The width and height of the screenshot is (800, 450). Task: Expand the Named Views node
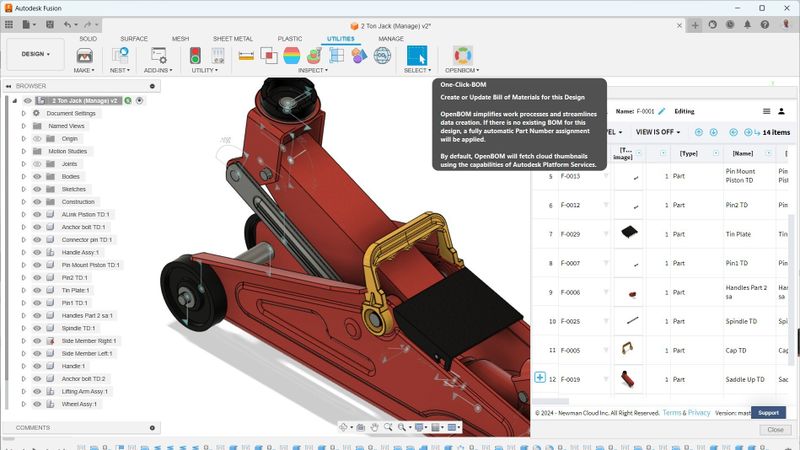[23, 126]
